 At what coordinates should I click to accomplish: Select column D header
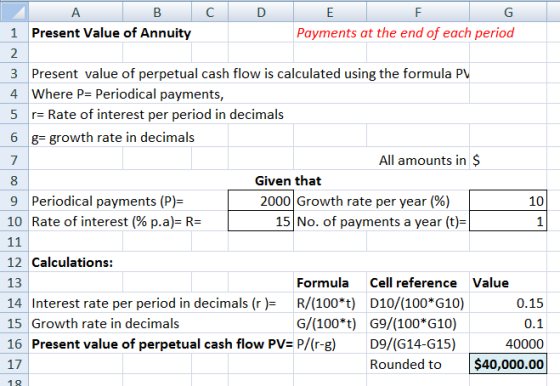261,12
